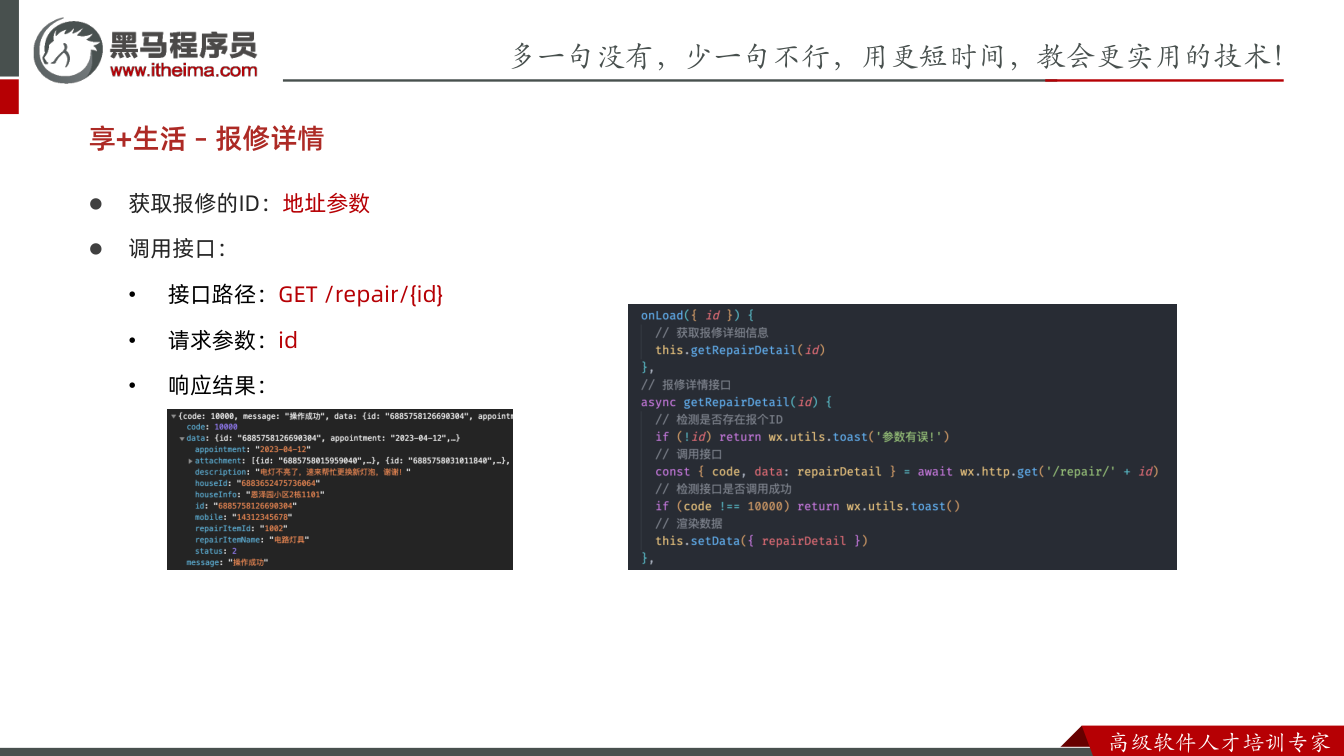The height and width of the screenshot is (756, 1344).
Task: Click the houseInfo row in console
Action: 260,494
